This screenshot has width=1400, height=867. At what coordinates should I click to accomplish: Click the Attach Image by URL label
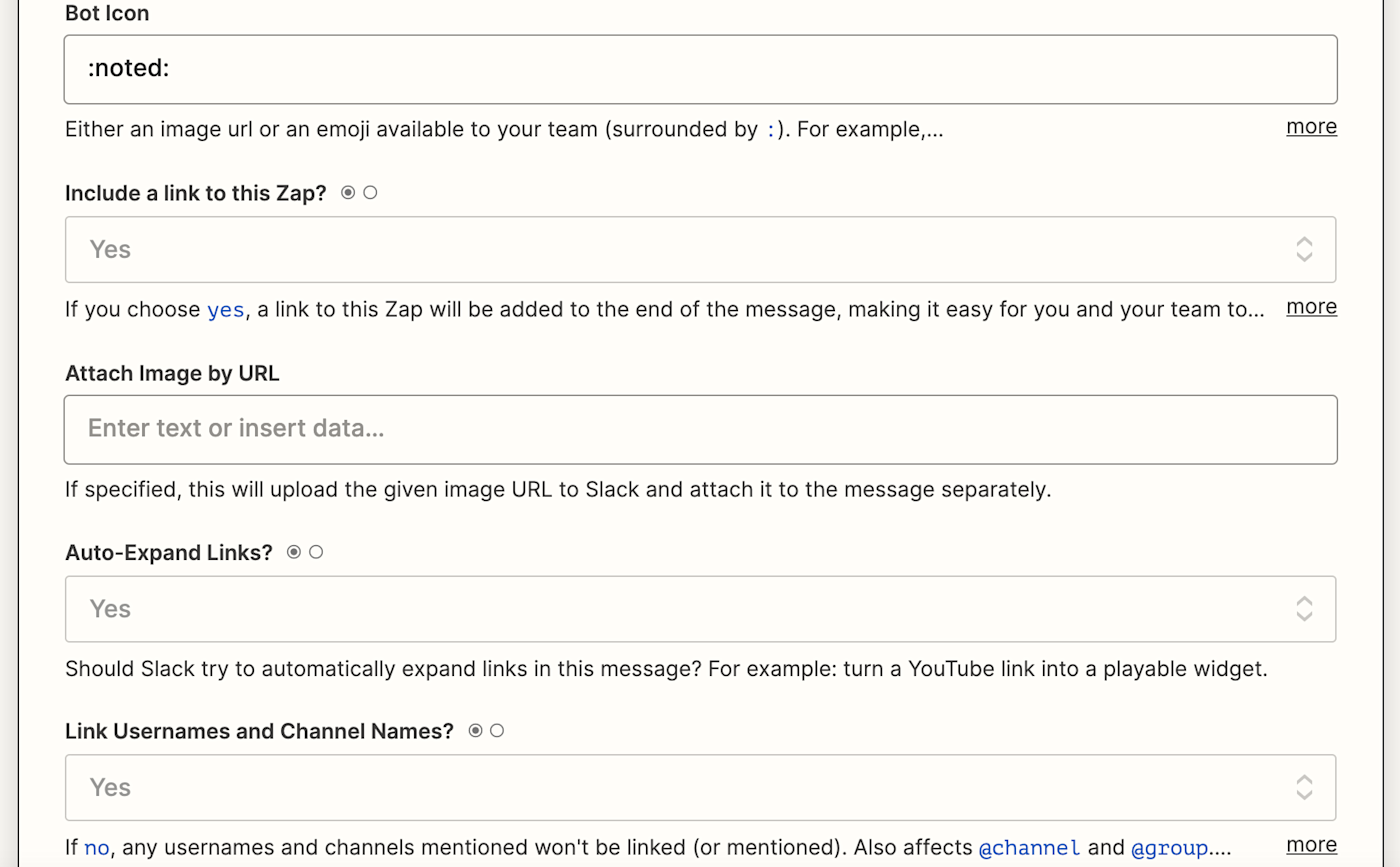(x=172, y=373)
